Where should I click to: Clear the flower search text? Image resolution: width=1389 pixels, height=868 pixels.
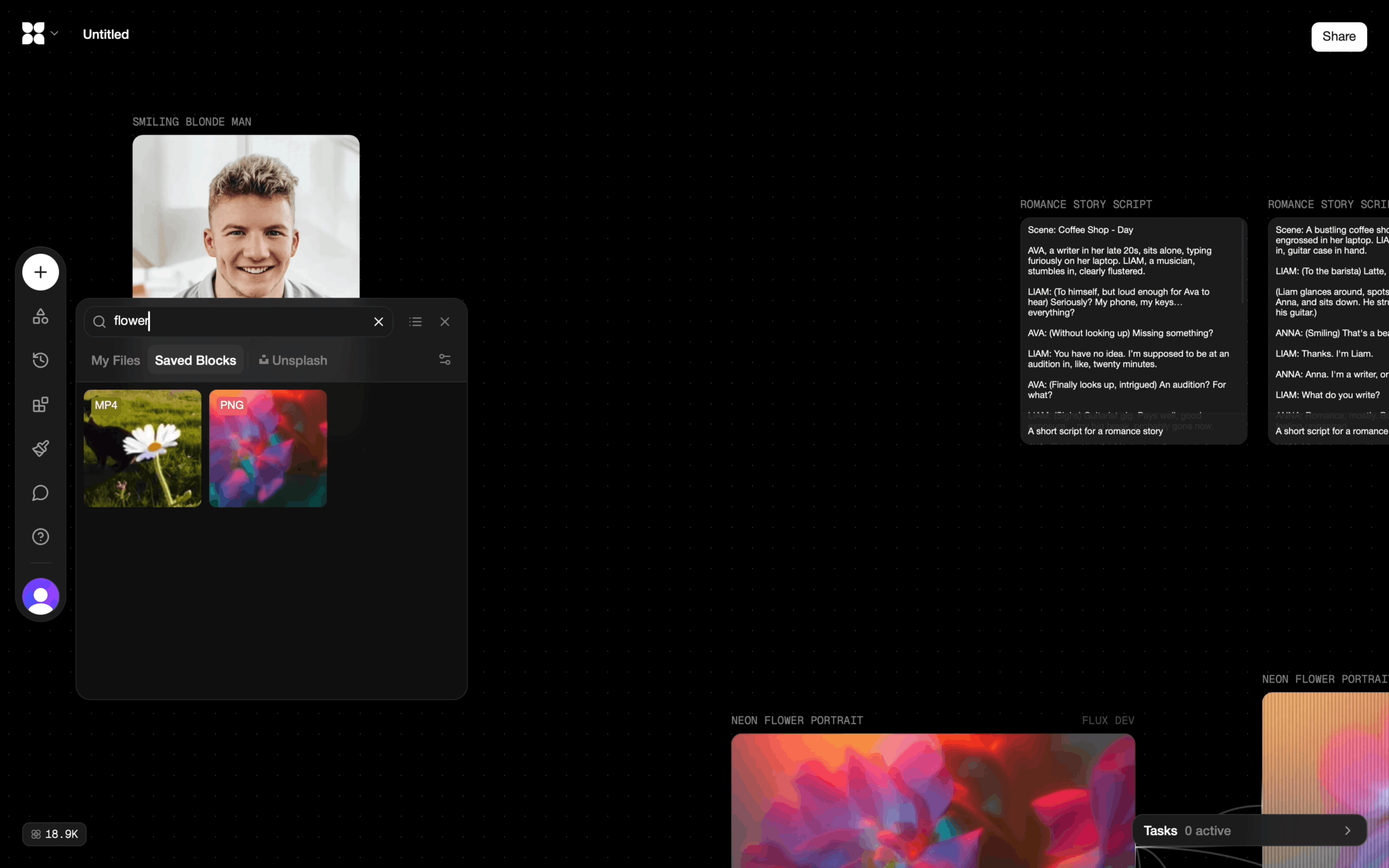point(378,322)
